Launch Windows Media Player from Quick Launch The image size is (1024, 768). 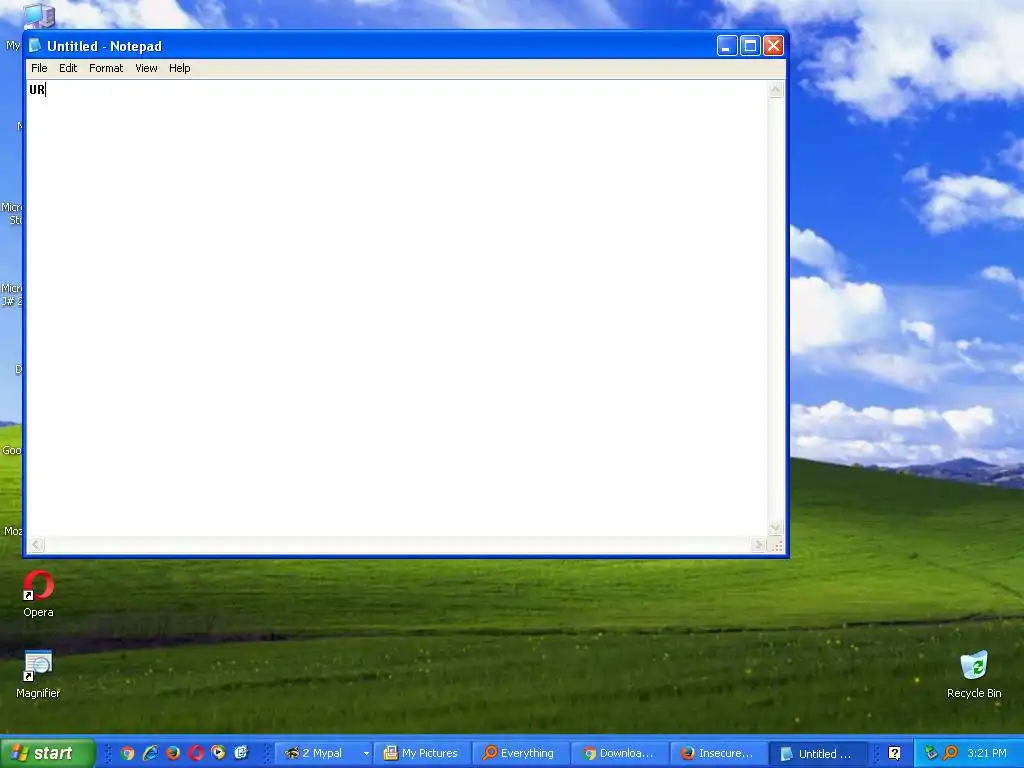[x=218, y=753]
